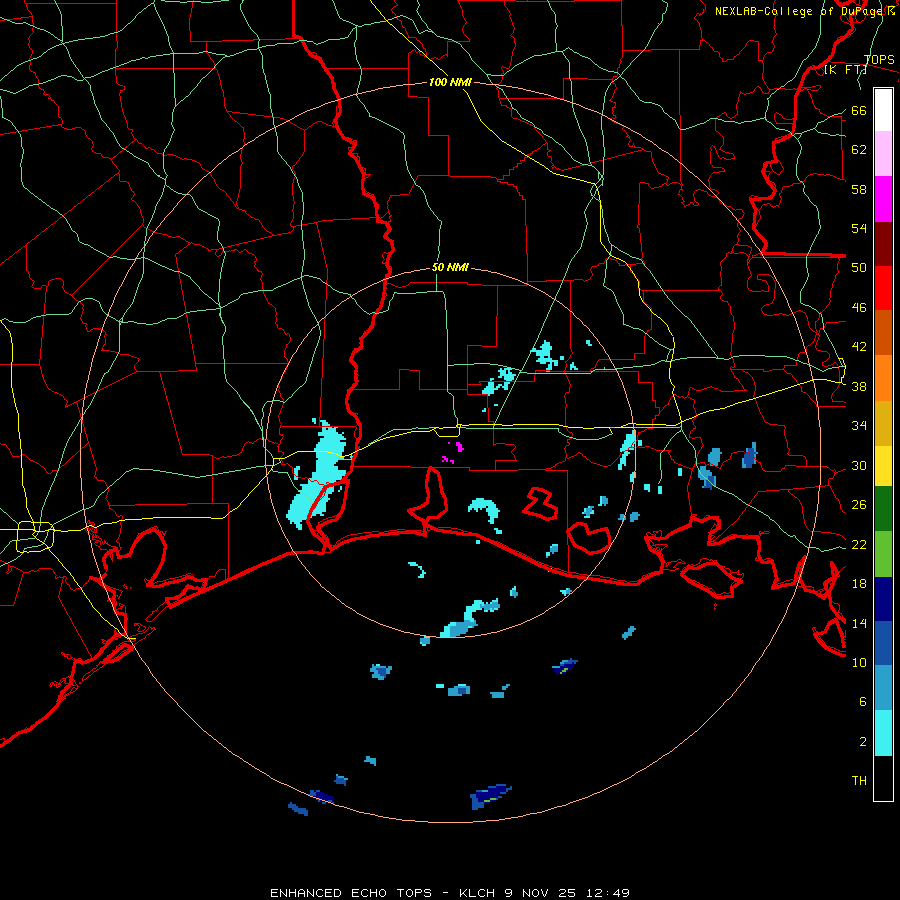The image size is (900, 900).
Task: Click legend value "66"
Action: click(x=859, y=110)
